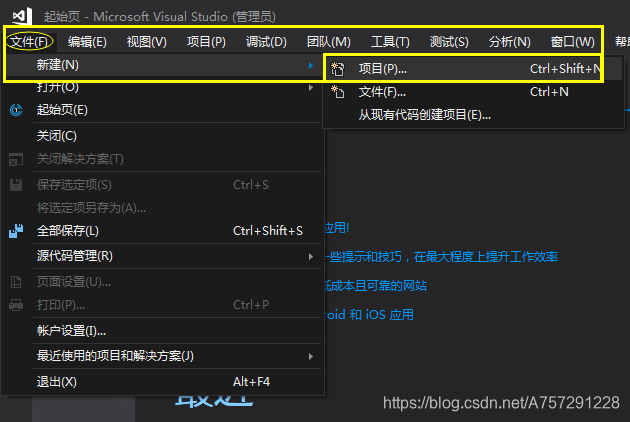The height and width of the screenshot is (422, 630).
Task: Open the iOS 应用 link
Action: (x=369, y=315)
